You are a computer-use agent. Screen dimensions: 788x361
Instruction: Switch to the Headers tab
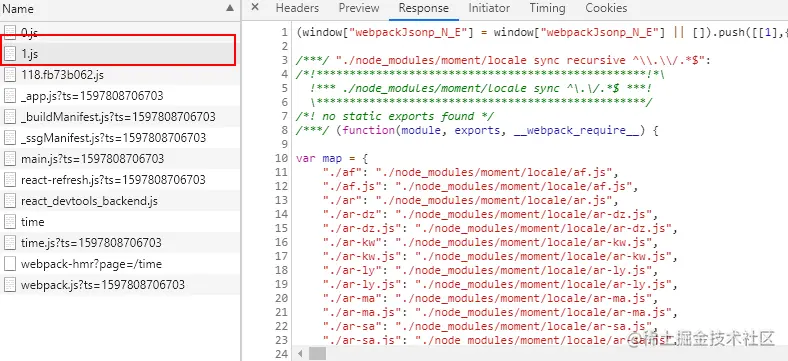pos(297,8)
